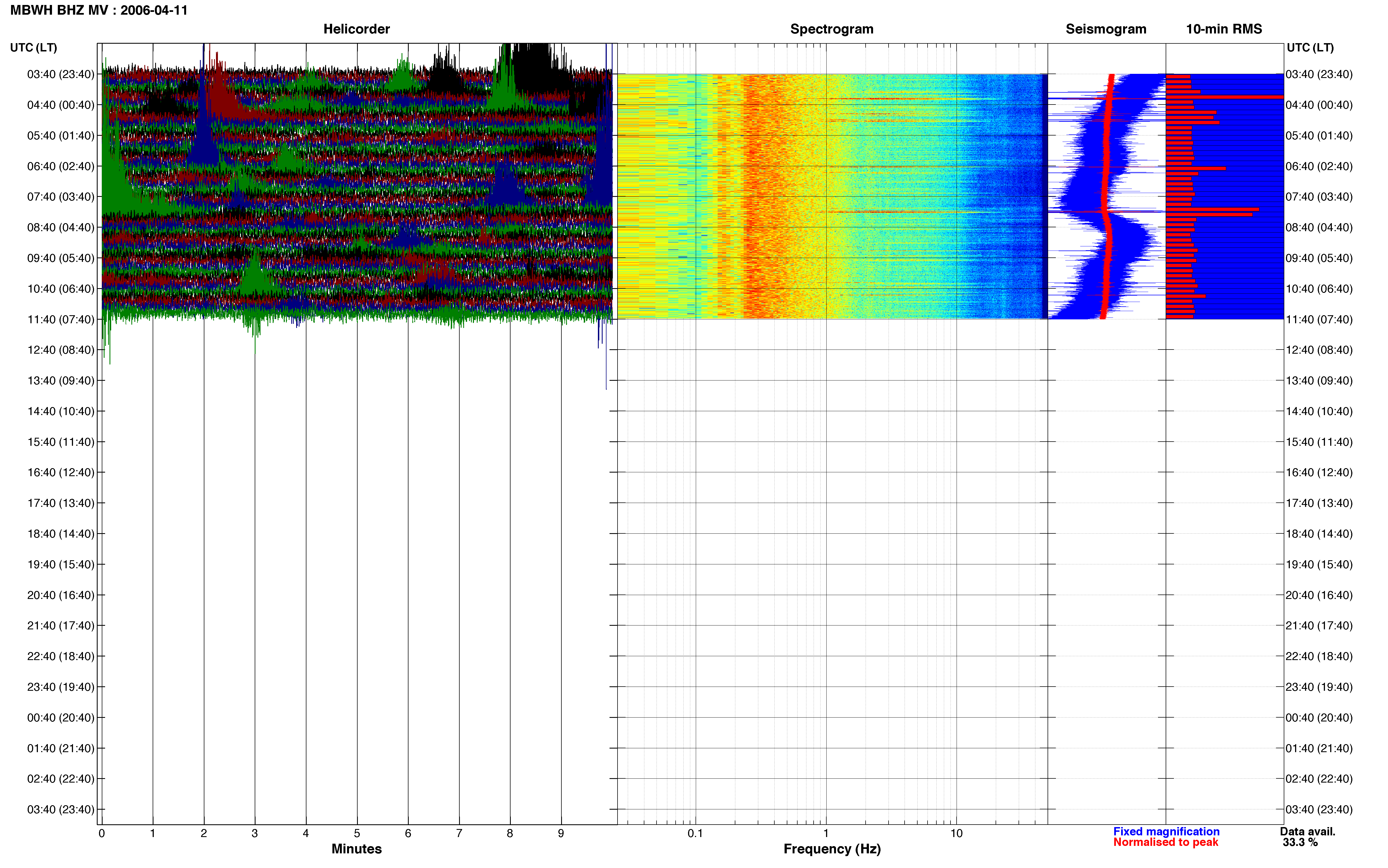Click the orange-red band in the Spectrogram
The width and height of the screenshot is (1388, 868).
[761, 196]
